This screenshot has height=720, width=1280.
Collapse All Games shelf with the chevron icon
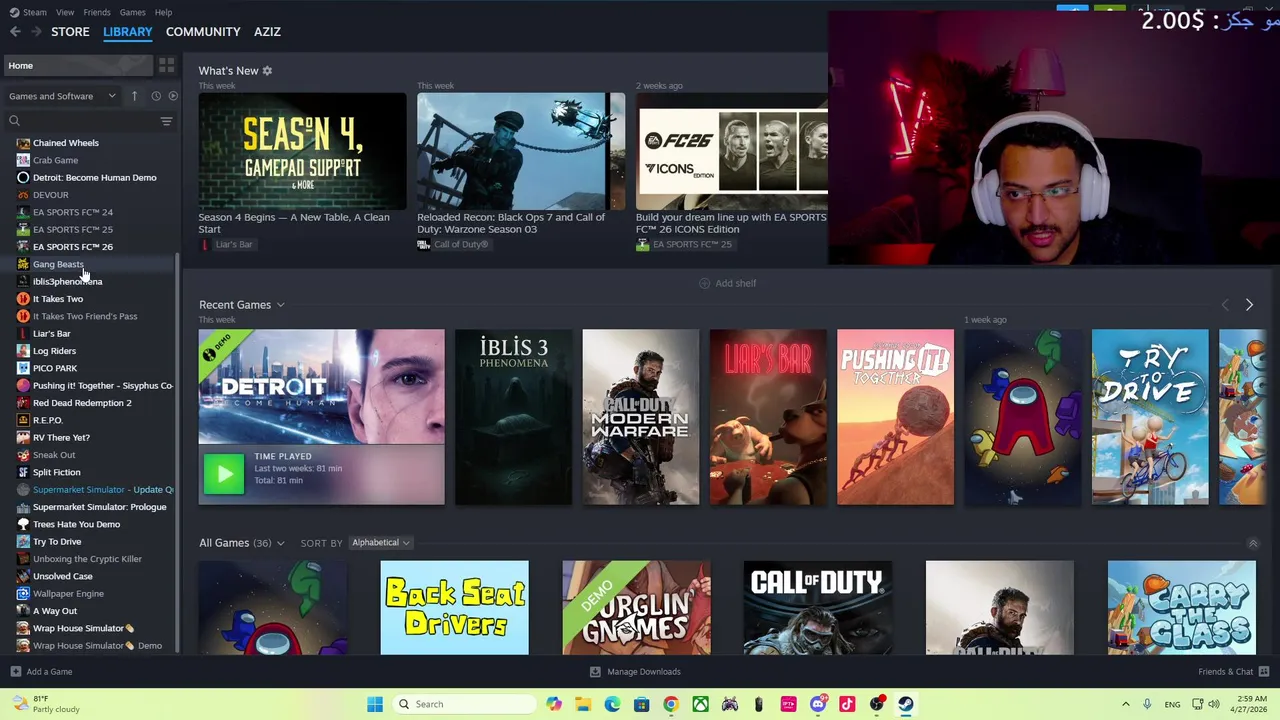pyautogui.click(x=1253, y=543)
